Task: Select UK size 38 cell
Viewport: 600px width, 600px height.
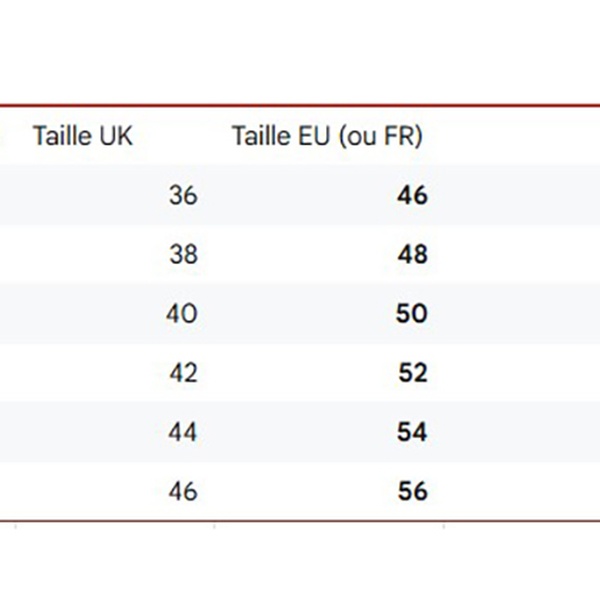Action: pyautogui.click(x=183, y=254)
